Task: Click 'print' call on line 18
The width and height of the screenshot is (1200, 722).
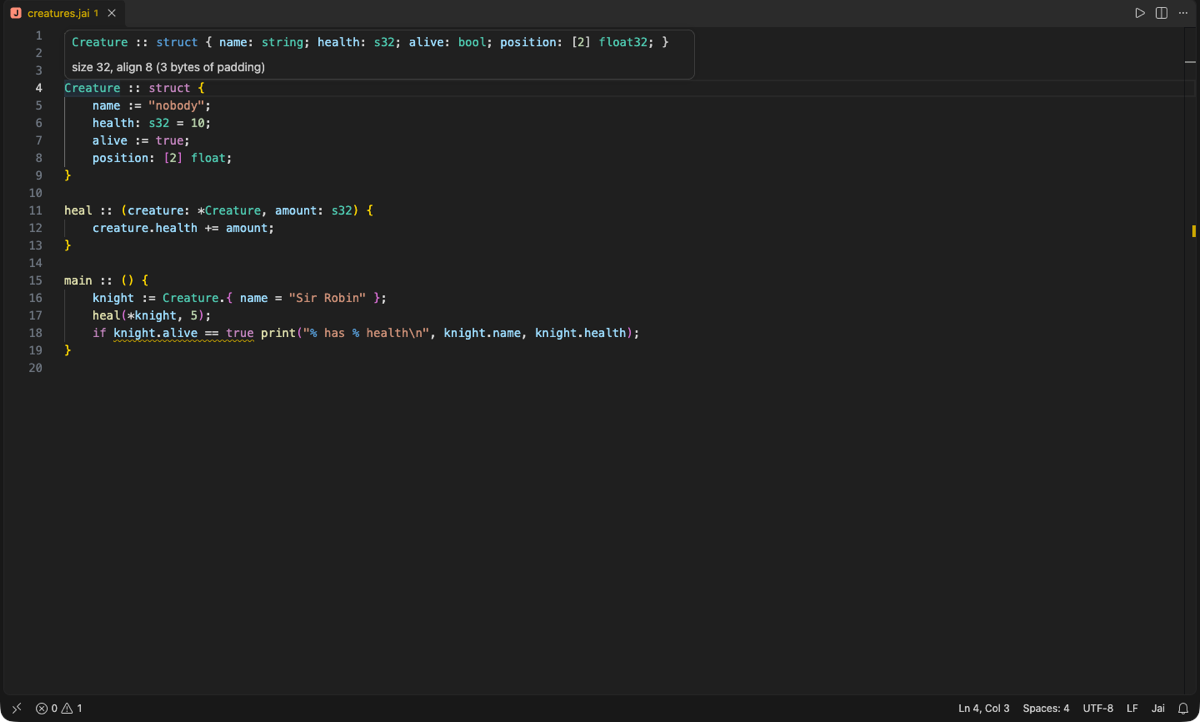Action: (x=278, y=333)
